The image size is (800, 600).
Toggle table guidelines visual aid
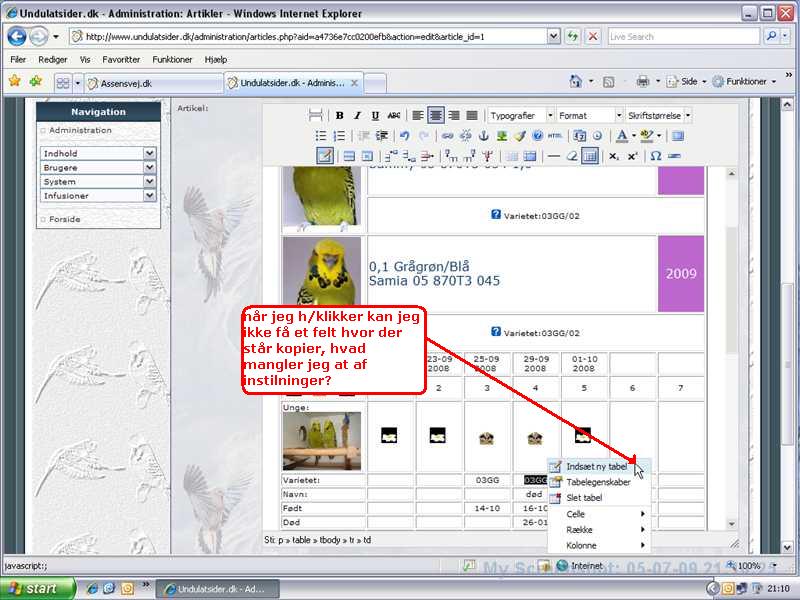click(x=590, y=156)
